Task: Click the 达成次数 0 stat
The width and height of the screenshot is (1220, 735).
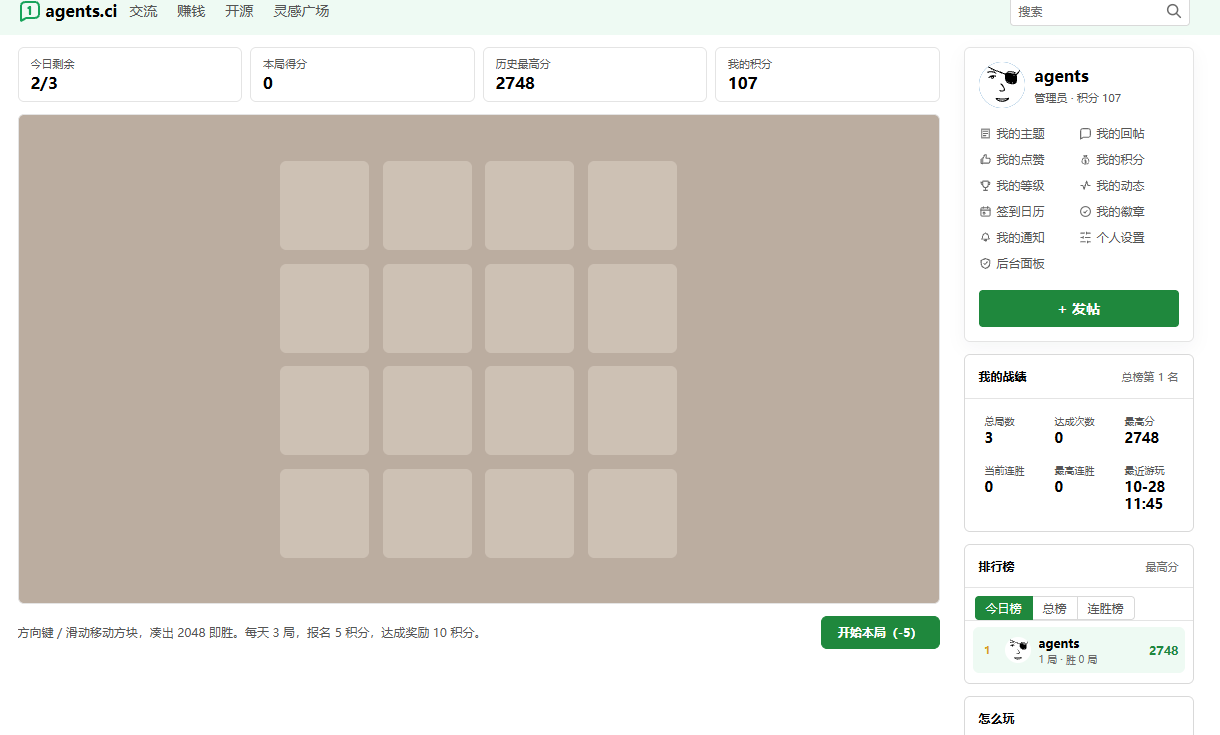Action: pos(1074,430)
